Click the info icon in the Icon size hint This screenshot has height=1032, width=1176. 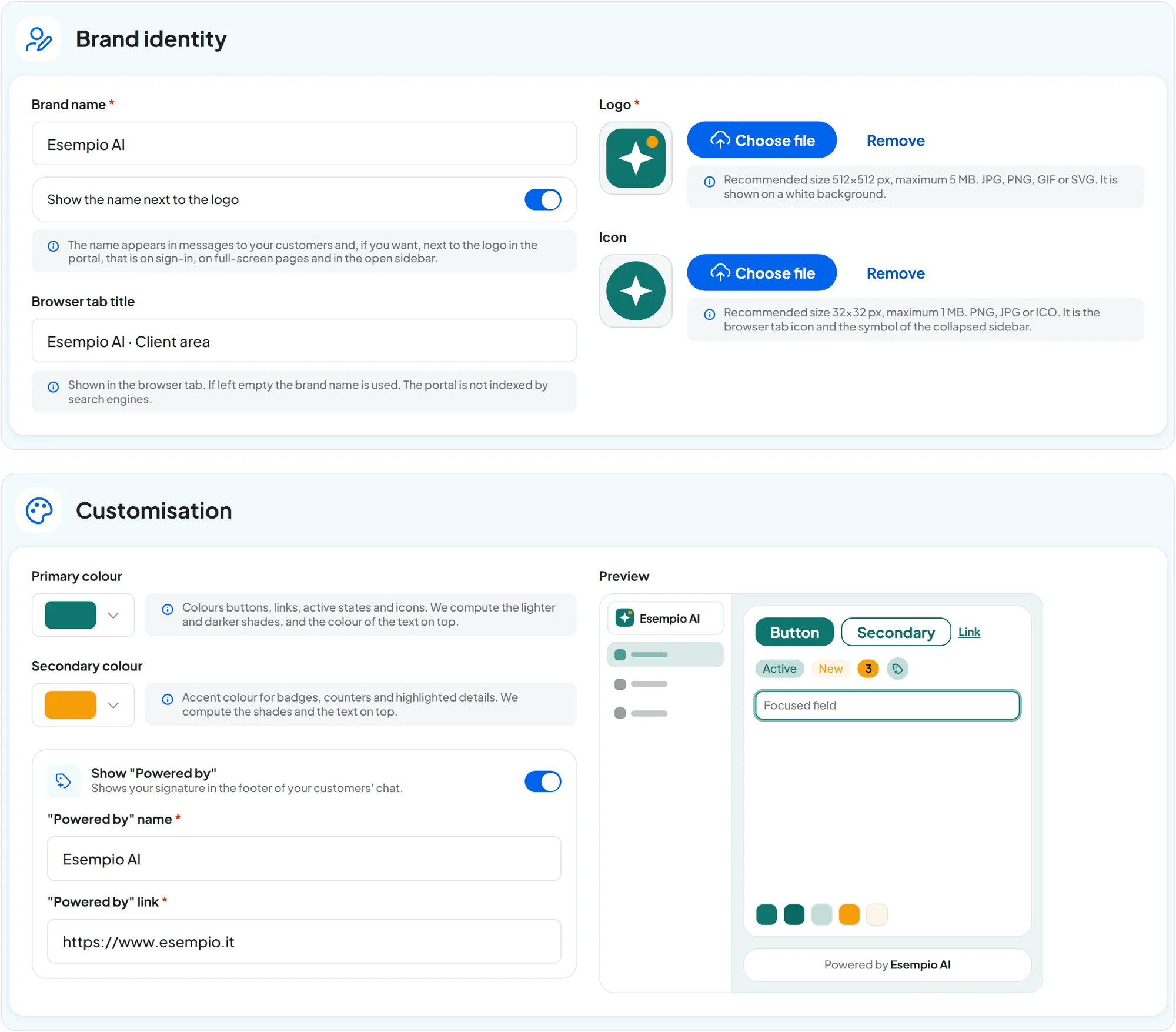(710, 314)
